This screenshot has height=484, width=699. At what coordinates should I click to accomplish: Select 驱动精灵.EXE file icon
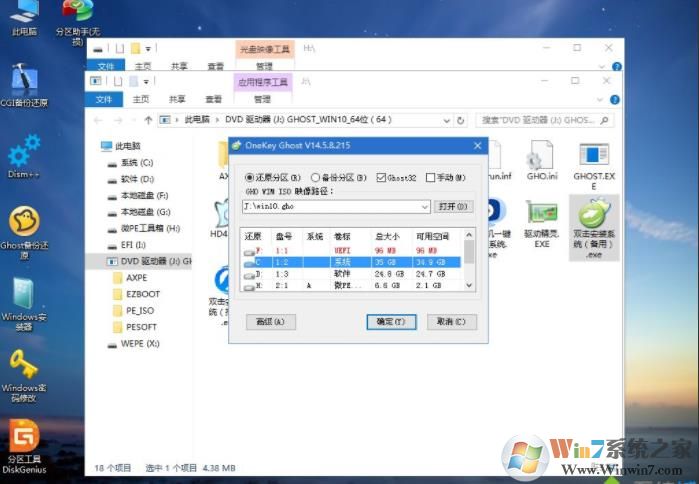[542, 224]
